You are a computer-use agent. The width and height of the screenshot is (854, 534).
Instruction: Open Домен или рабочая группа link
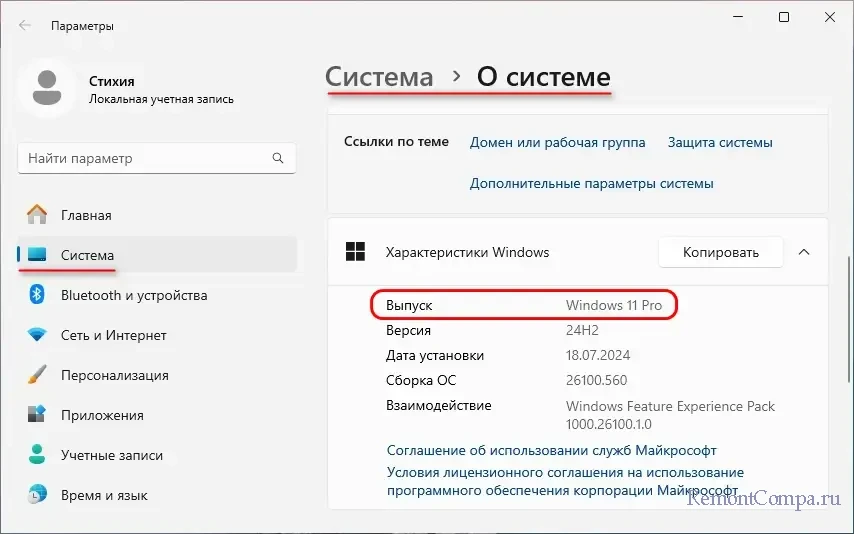coord(557,142)
